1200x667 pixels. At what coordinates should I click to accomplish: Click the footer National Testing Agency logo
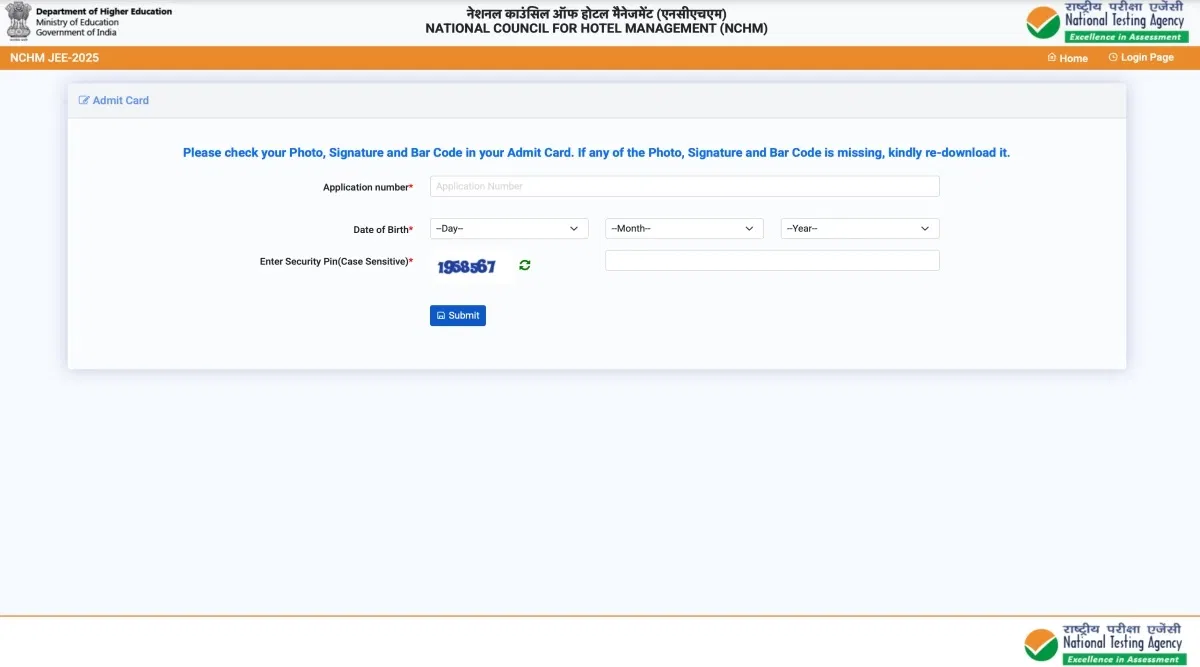pos(1107,644)
